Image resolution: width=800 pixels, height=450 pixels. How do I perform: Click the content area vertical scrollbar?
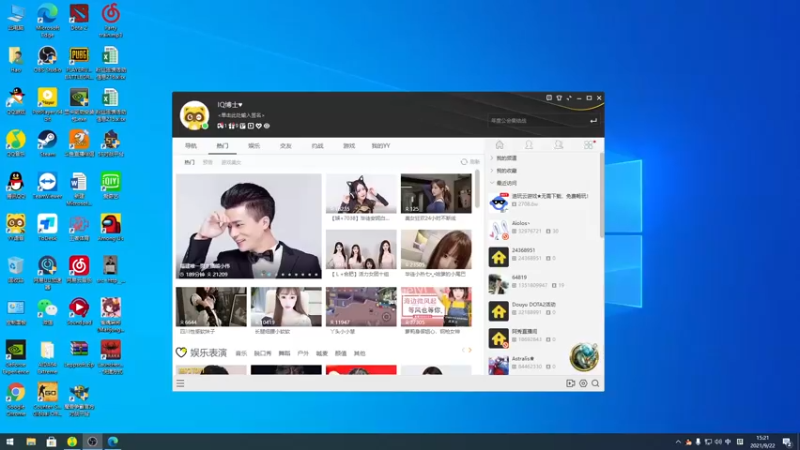click(478, 190)
